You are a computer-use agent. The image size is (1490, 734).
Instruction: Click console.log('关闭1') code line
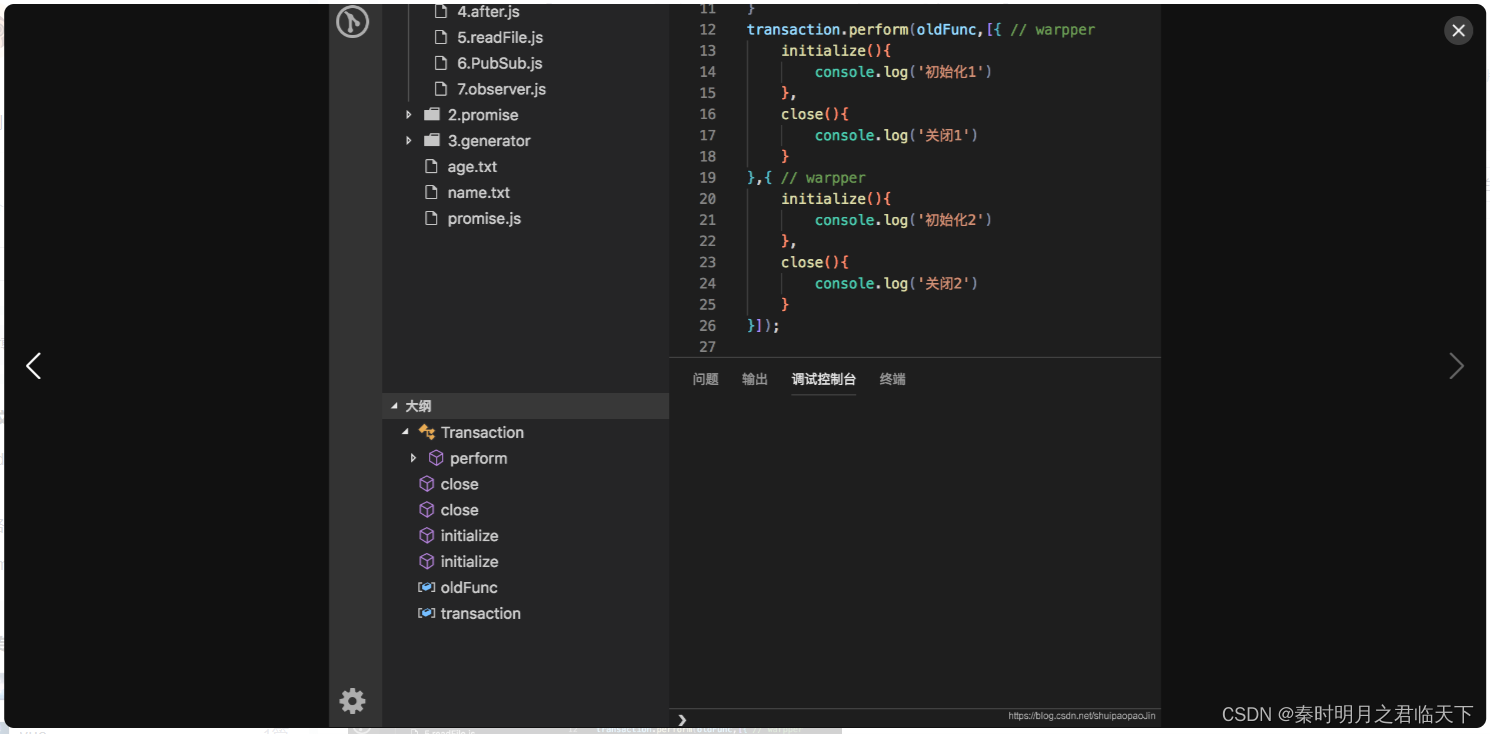pyautogui.click(x=896, y=136)
